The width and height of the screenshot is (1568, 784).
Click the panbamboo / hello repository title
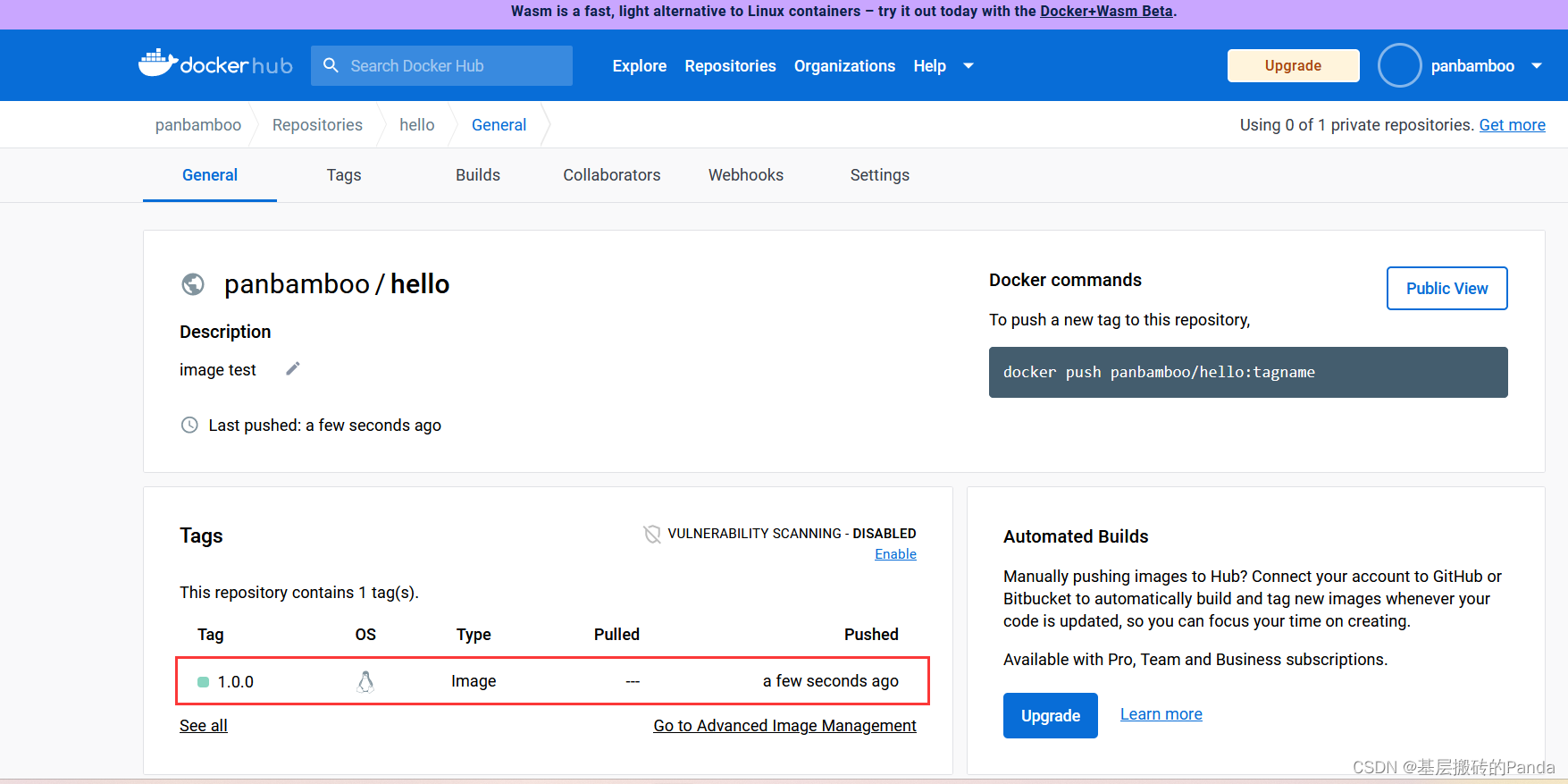(337, 284)
